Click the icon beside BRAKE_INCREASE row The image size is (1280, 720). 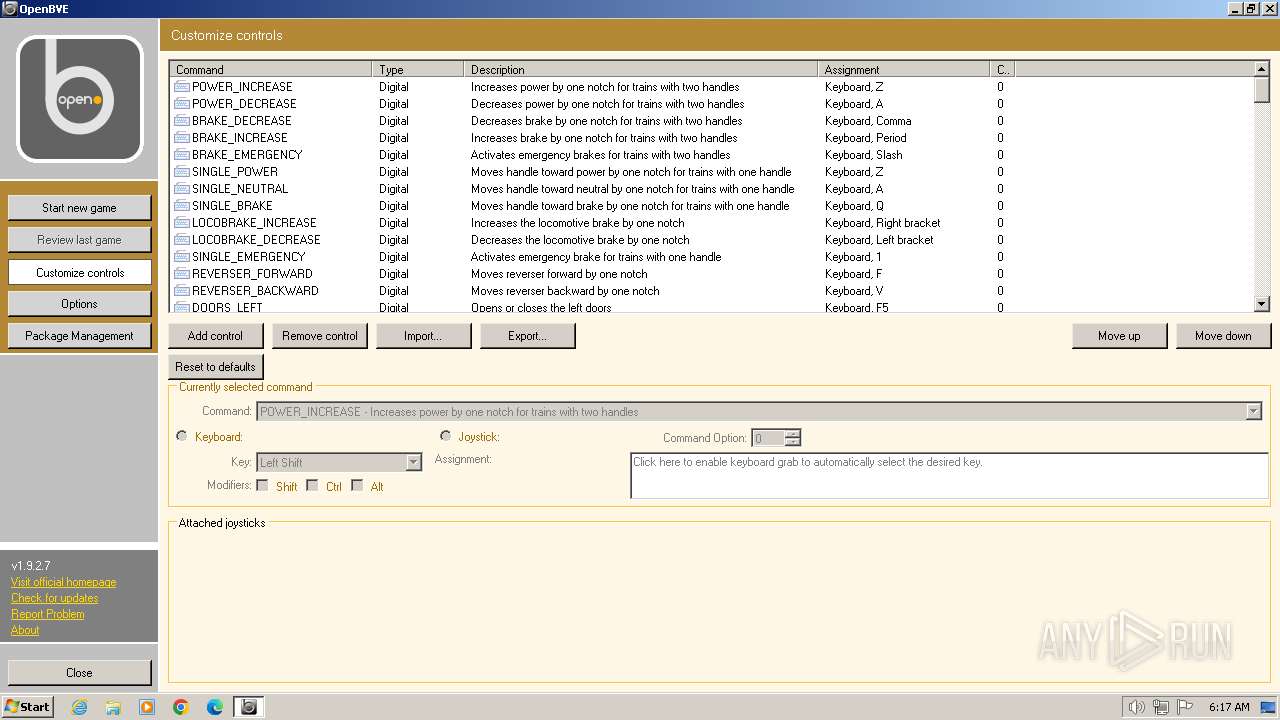tap(182, 138)
